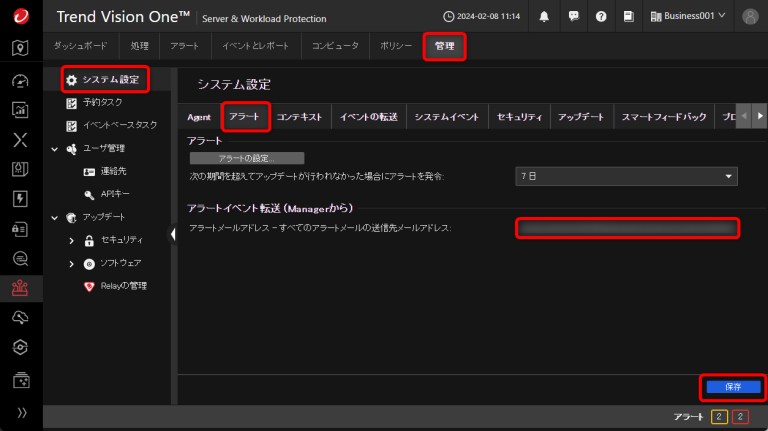
Task: Expand left rail with double chevron
Action: (x=22, y=413)
